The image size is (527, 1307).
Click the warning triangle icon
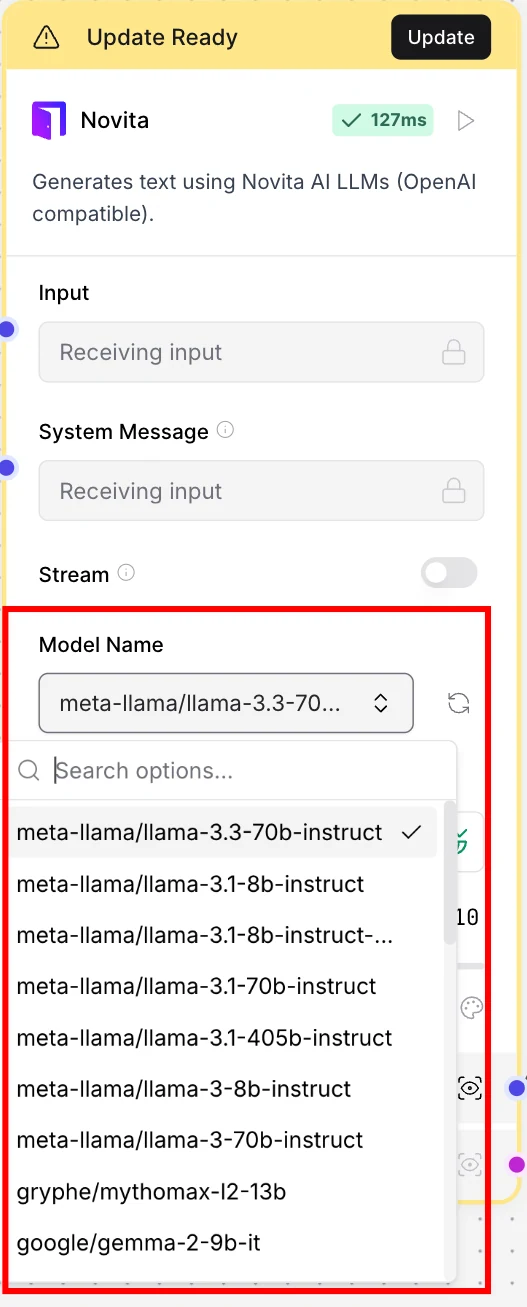pos(46,38)
